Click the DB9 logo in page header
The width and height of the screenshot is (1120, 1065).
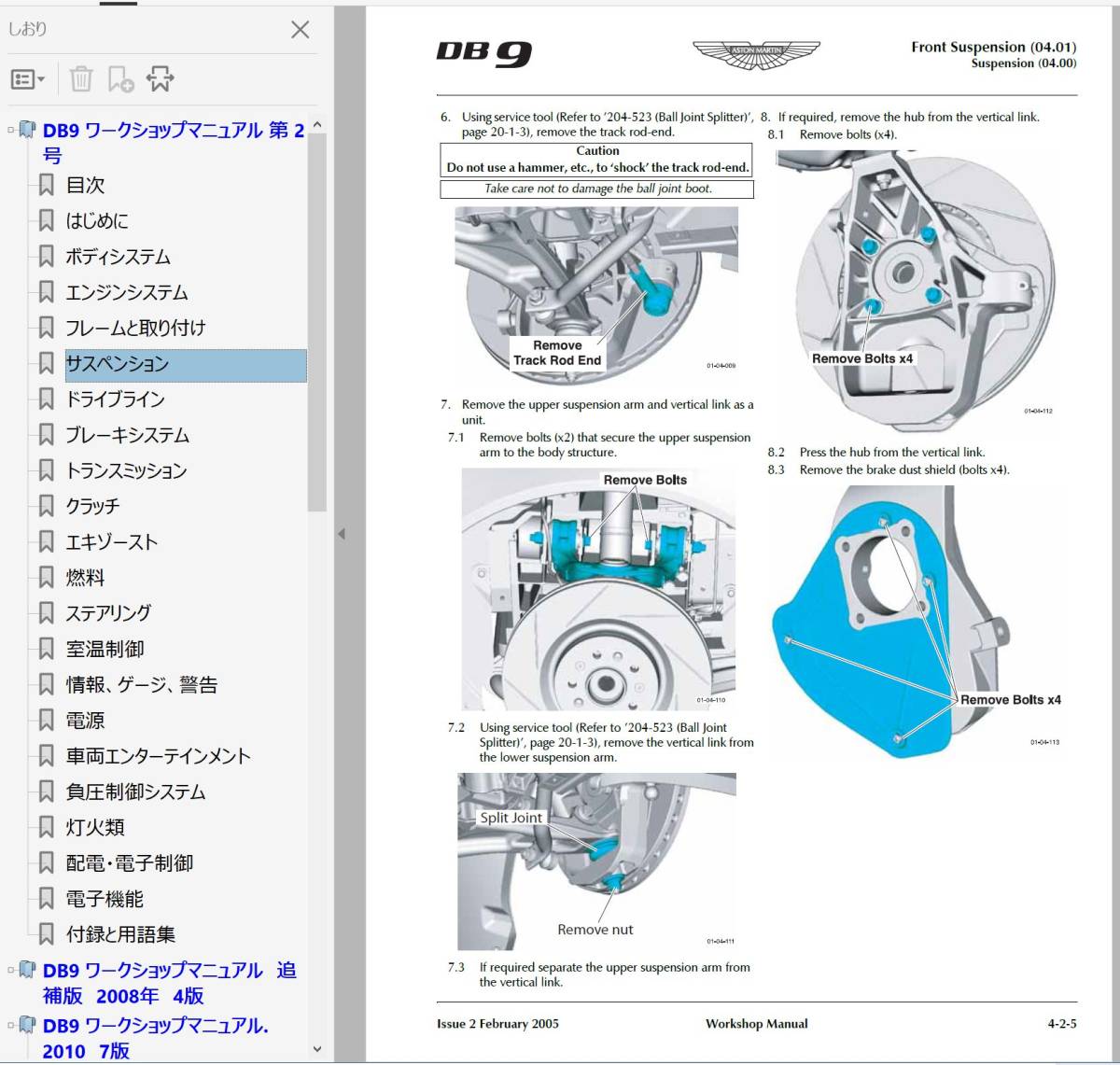(484, 53)
